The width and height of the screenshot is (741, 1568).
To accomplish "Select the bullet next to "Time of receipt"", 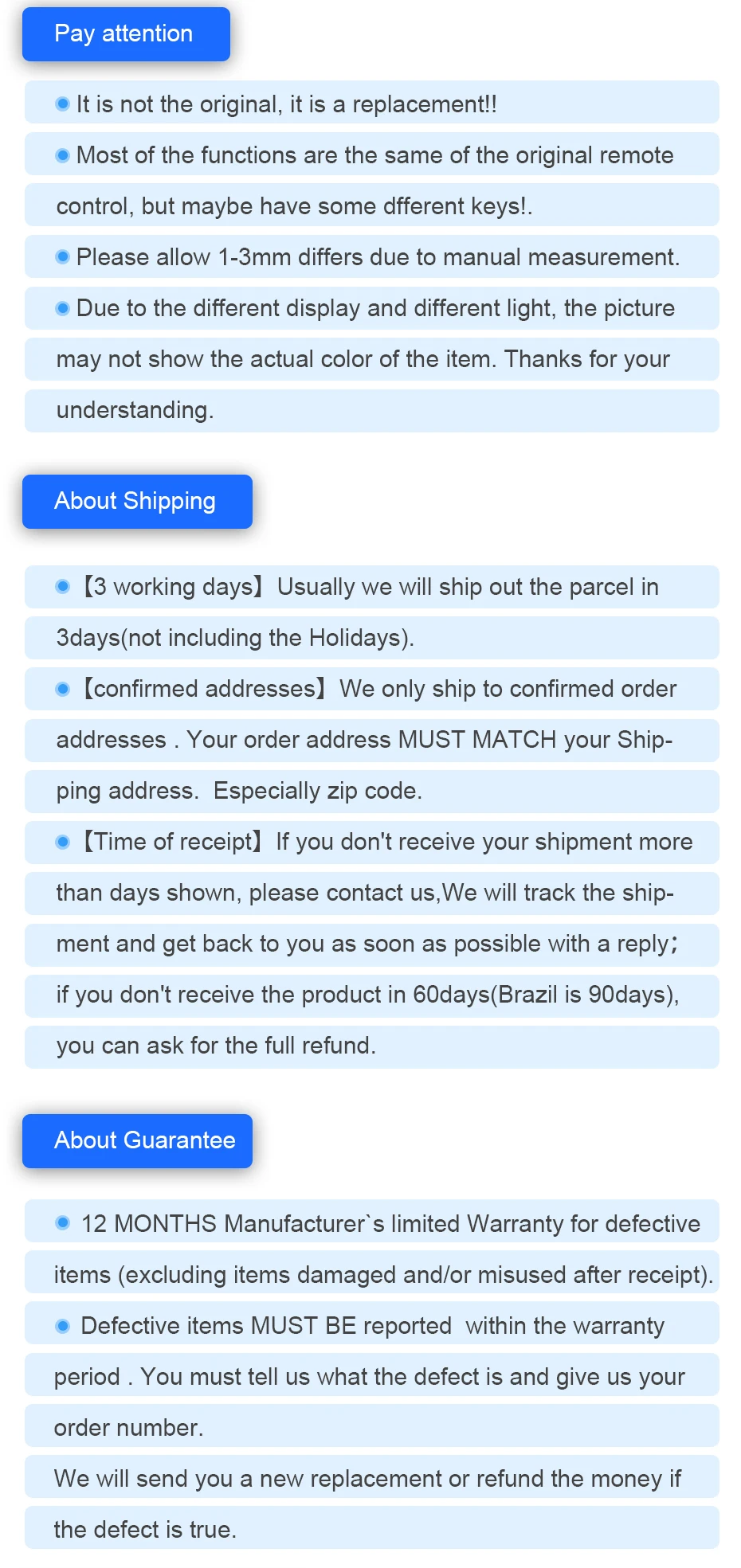I will [63, 842].
